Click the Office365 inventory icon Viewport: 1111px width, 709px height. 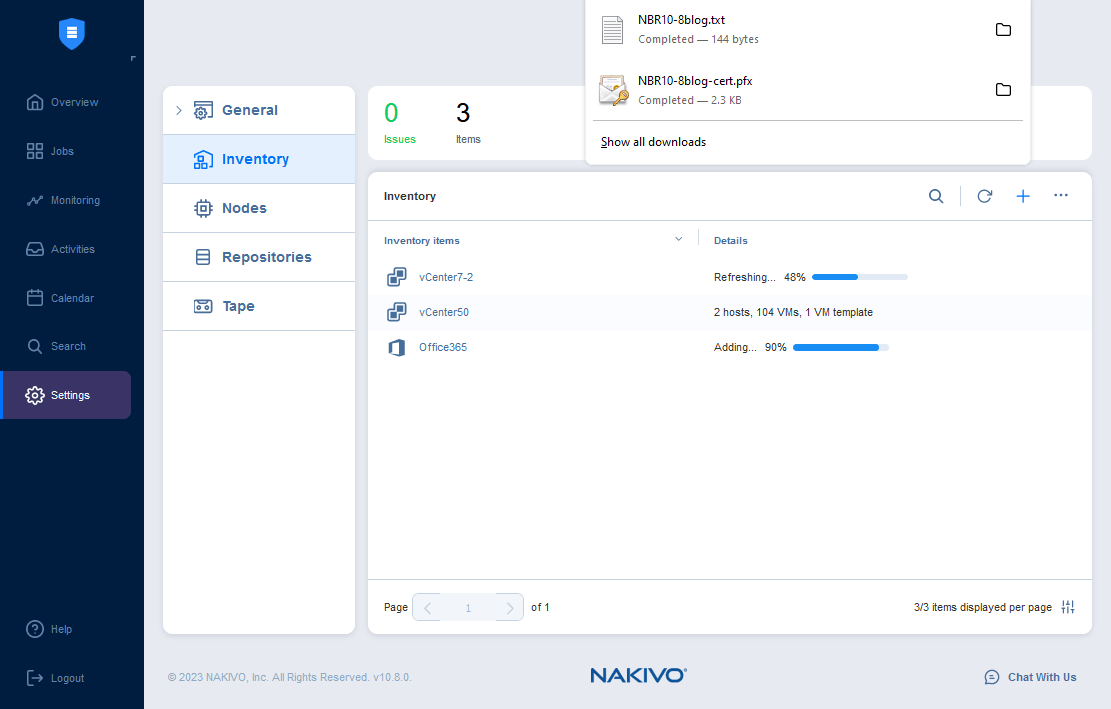pyautogui.click(x=397, y=347)
